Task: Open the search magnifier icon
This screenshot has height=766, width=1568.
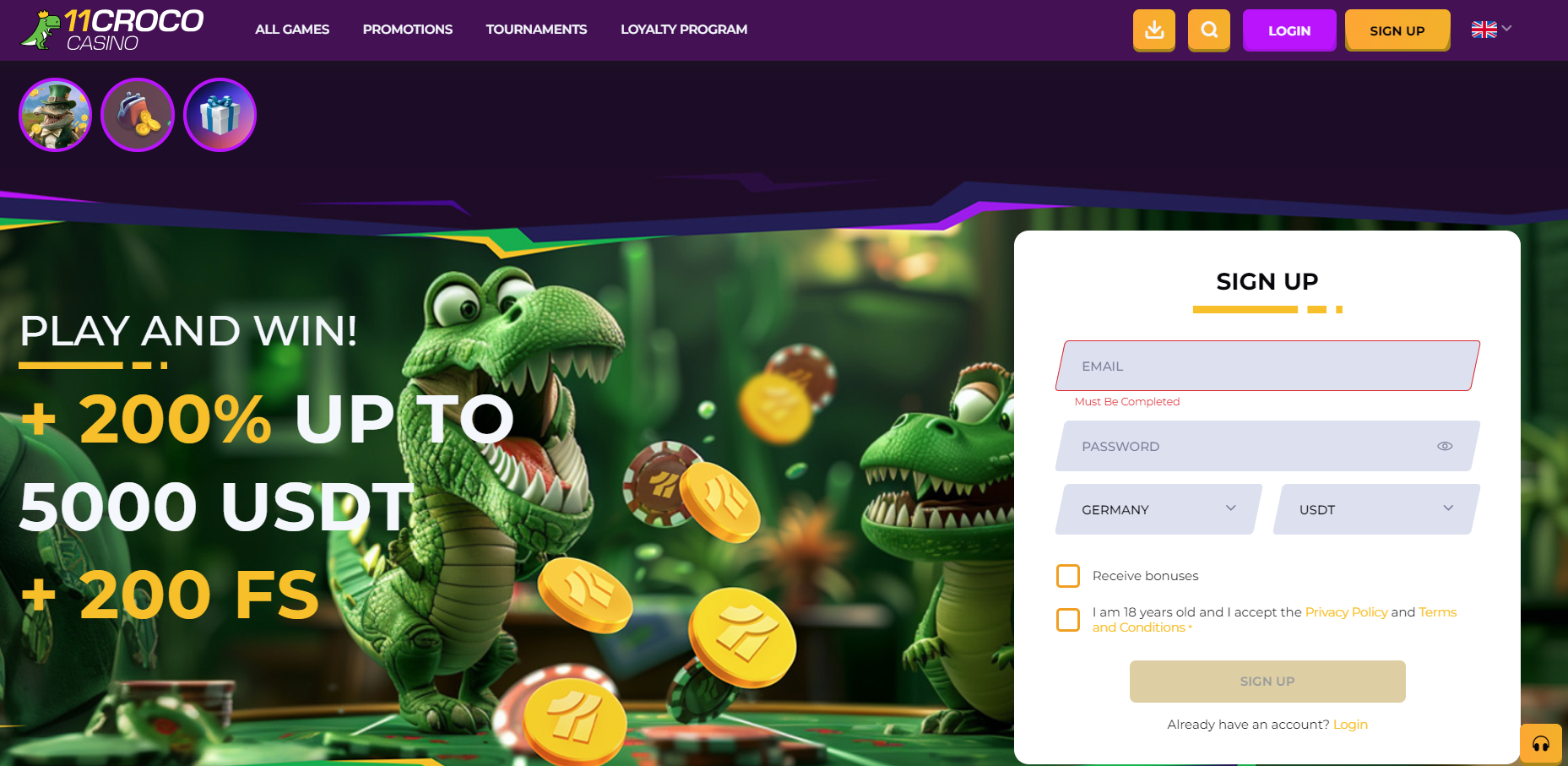Action: coord(1209,30)
